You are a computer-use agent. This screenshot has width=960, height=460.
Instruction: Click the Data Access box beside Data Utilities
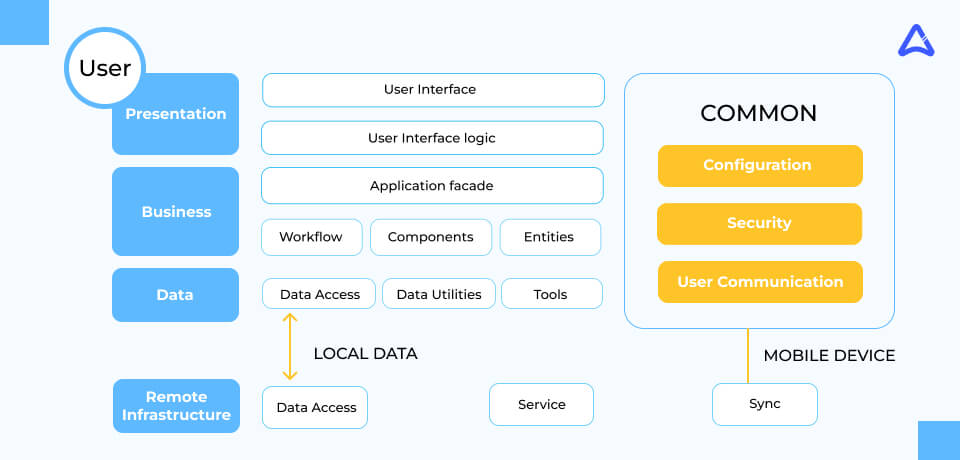click(319, 294)
